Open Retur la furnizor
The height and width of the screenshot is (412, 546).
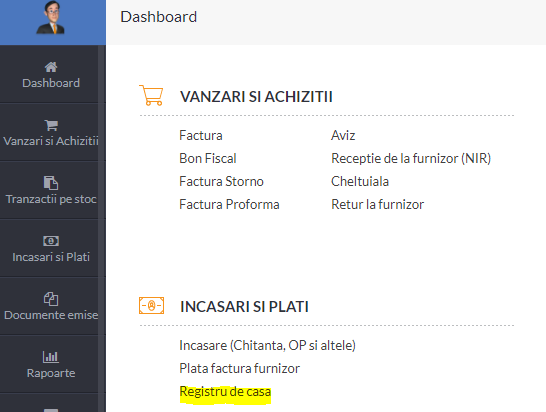[x=377, y=204]
